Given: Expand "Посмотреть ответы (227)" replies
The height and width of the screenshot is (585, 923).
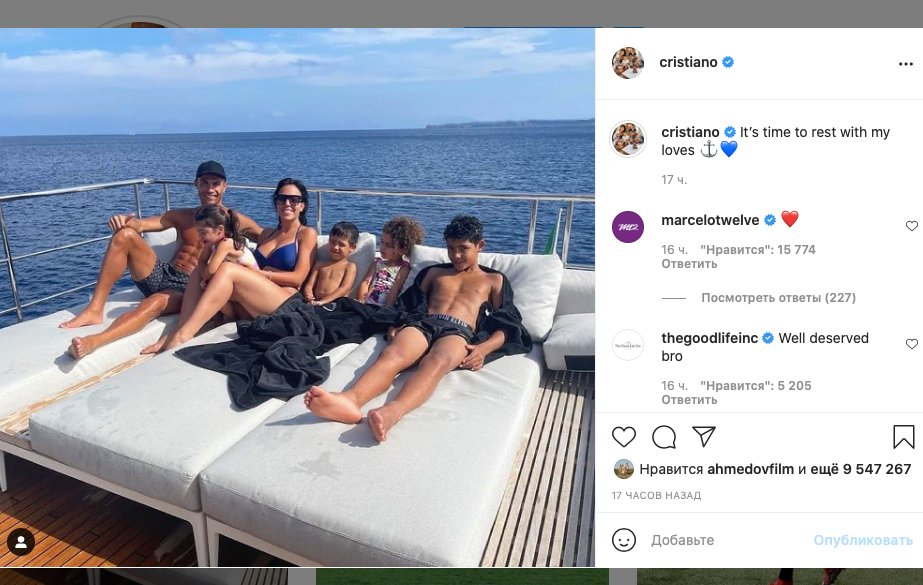Looking at the screenshot, I should coord(778,298).
